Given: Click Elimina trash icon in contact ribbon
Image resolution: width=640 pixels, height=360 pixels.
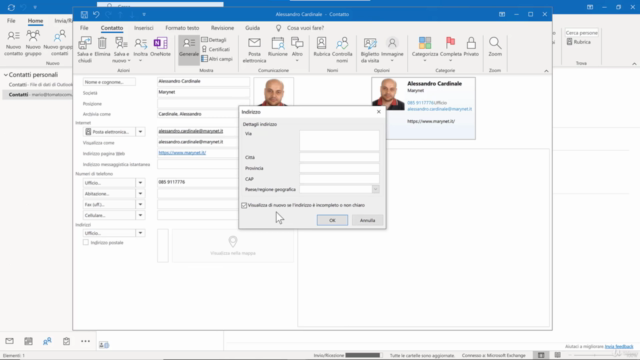Looking at the screenshot, I should pos(102,47).
